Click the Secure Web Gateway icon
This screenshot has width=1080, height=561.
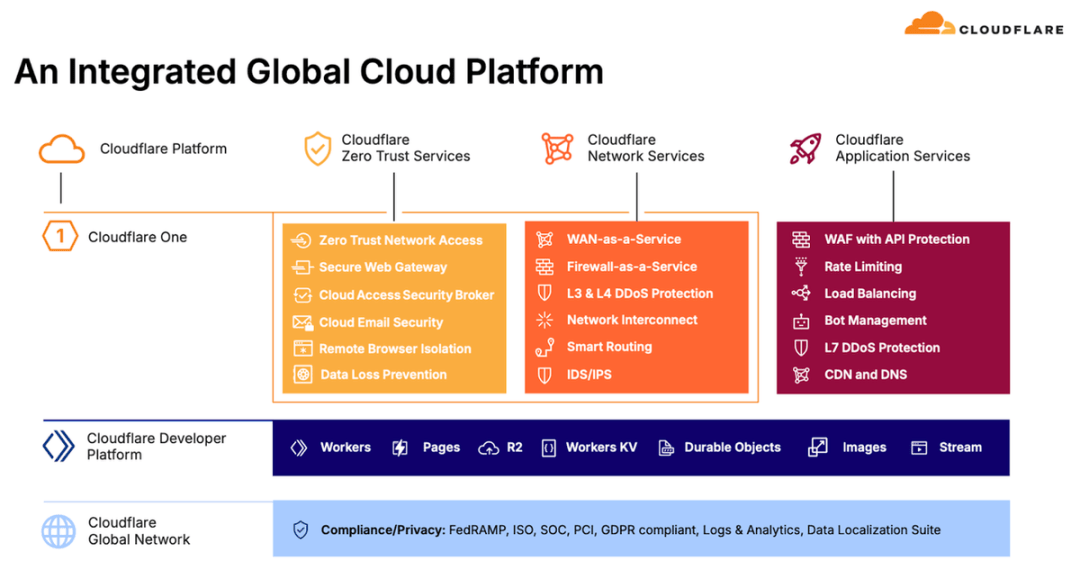click(302, 267)
